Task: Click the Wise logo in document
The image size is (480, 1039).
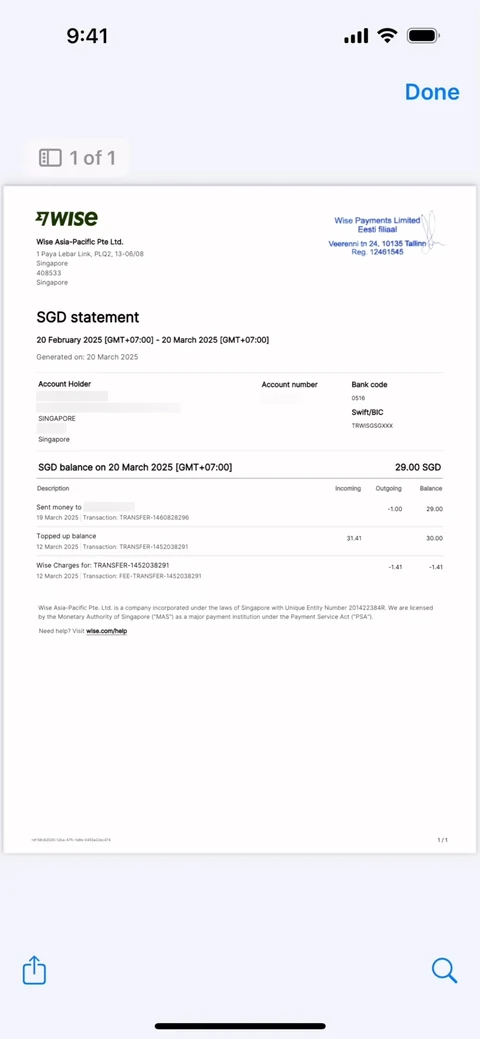Action: click(x=66, y=218)
